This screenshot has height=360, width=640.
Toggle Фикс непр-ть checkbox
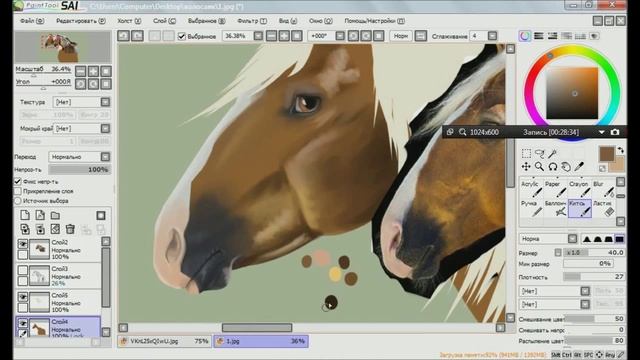point(18,181)
